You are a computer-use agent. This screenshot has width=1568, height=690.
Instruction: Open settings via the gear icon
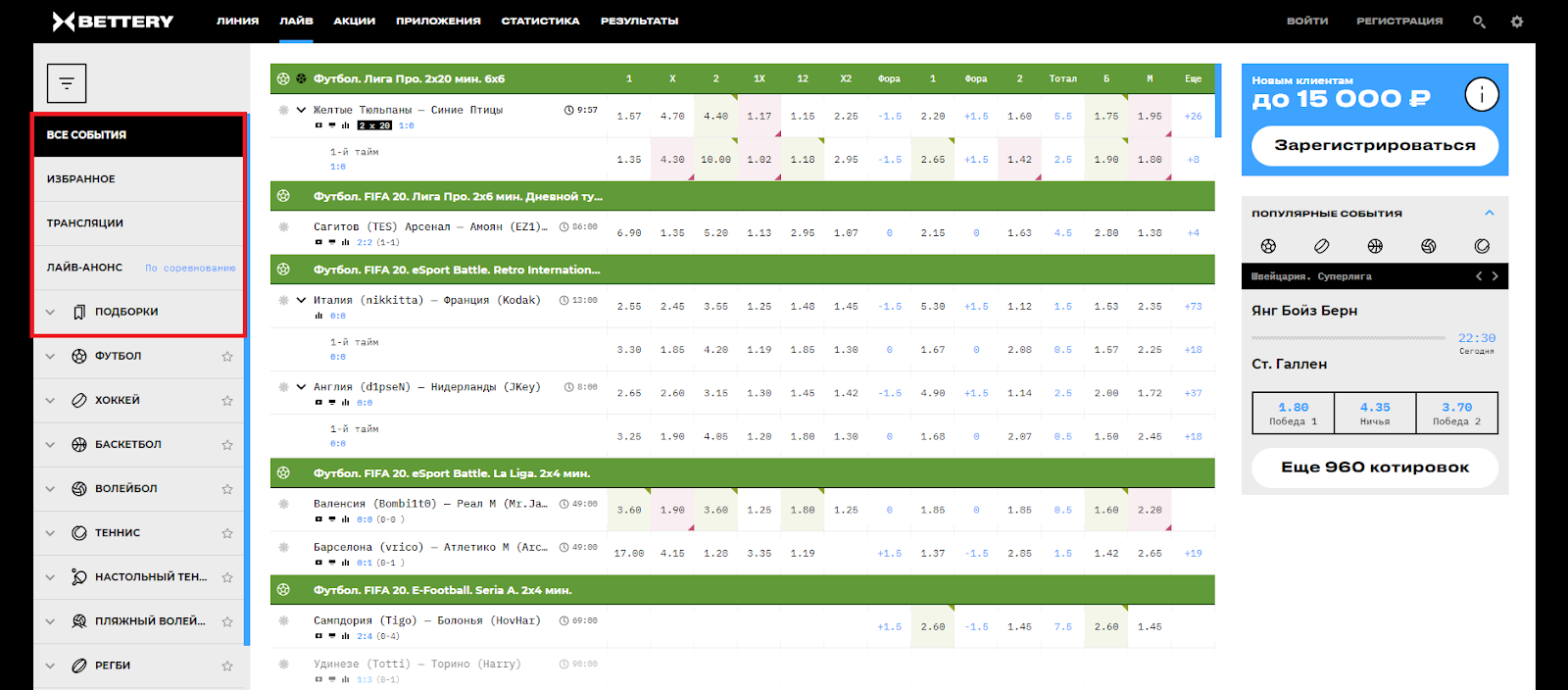click(x=1517, y=22)
